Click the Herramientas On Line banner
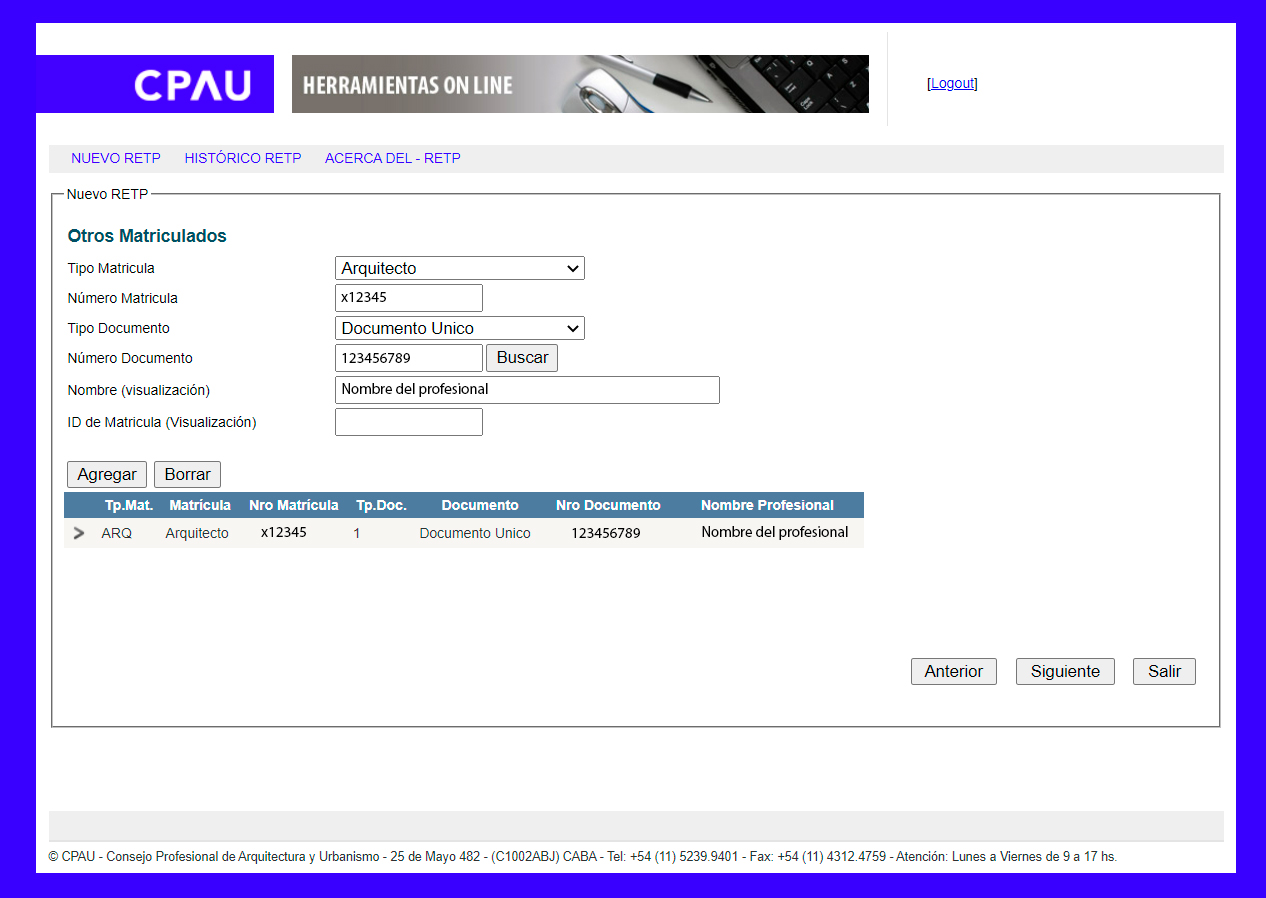The image size is (1266, 898). click(580, 84)
